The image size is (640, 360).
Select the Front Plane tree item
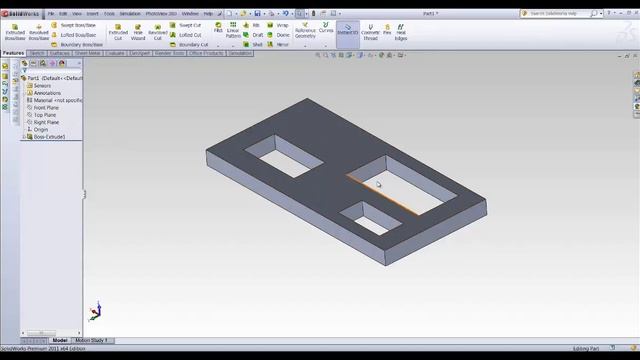(43, 108)
